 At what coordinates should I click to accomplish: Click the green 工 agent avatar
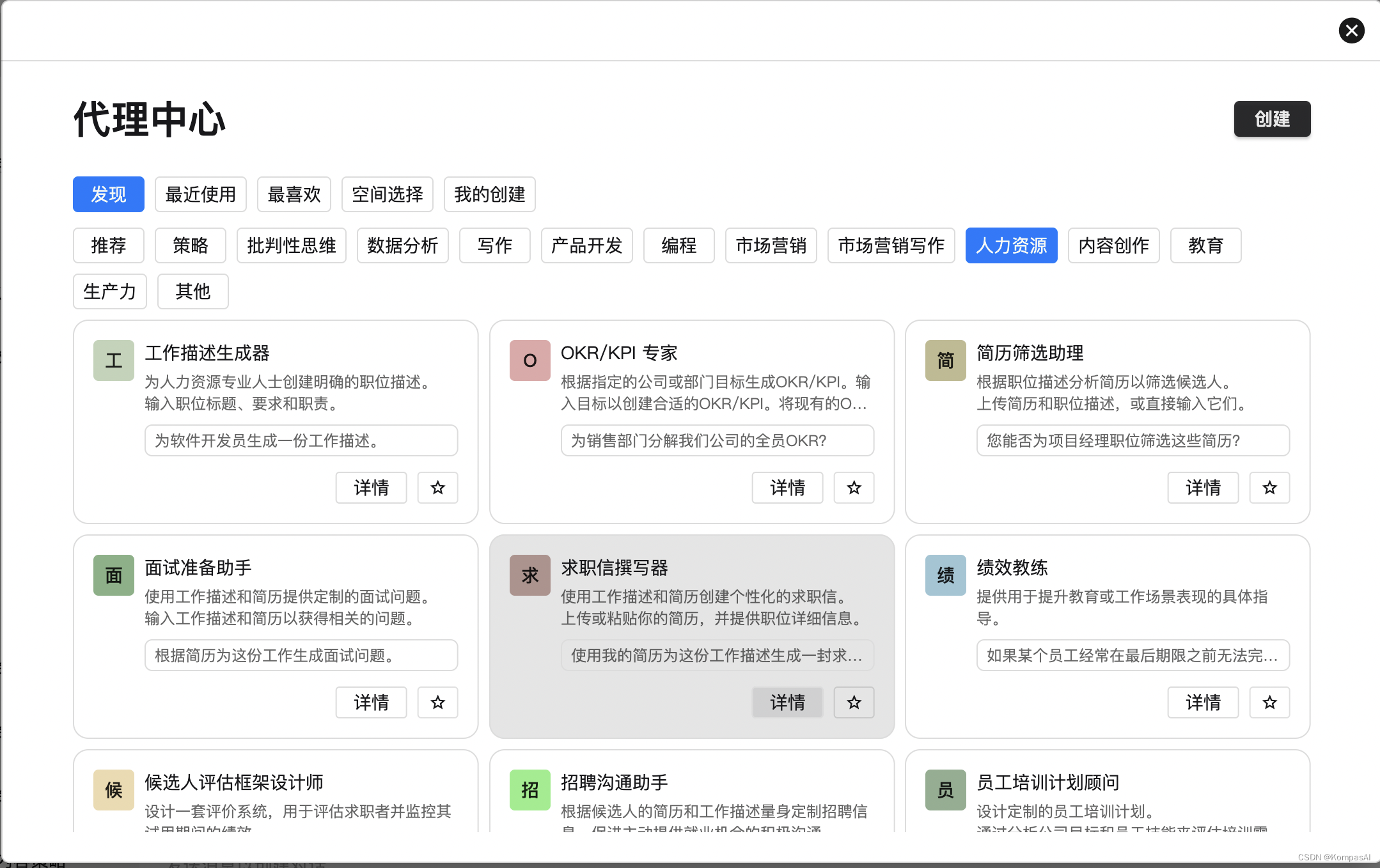114,360
